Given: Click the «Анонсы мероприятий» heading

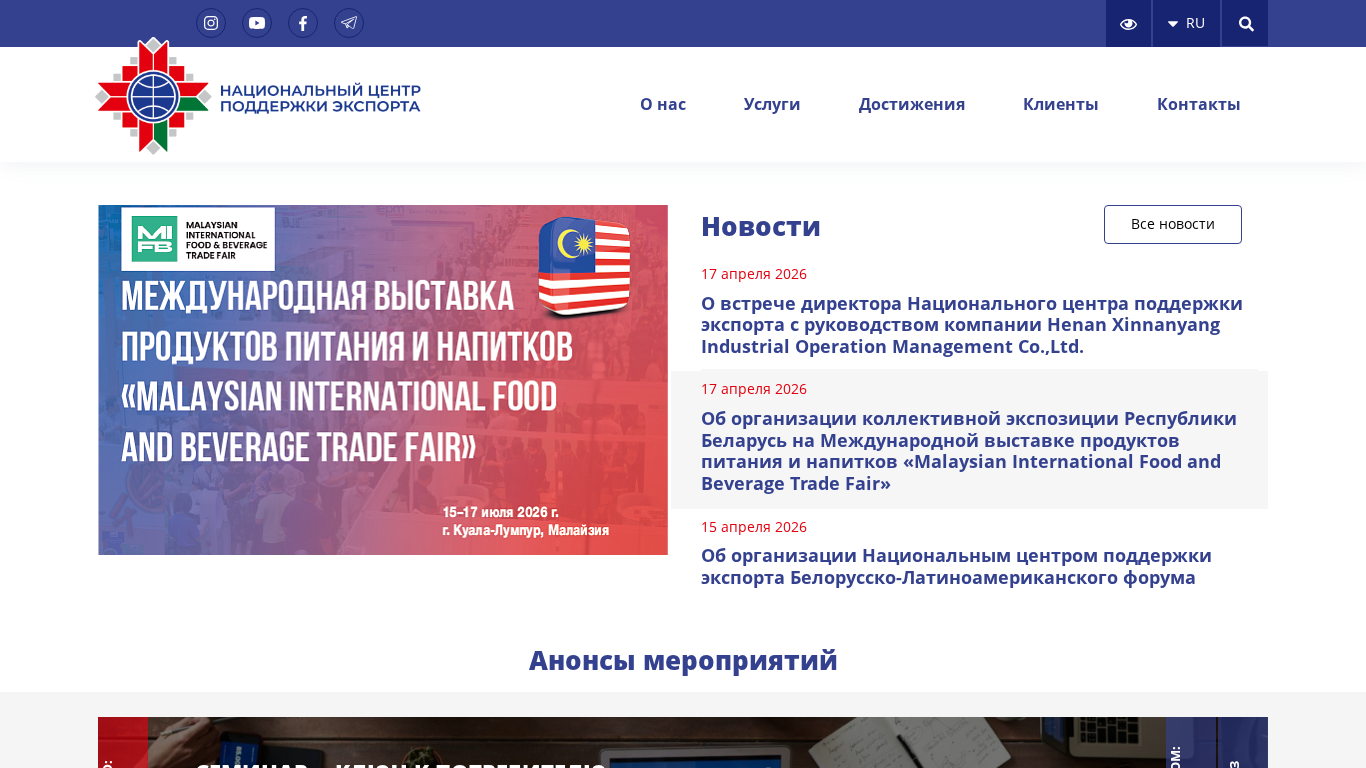Looking at the screenshot, I should (683, 660).
